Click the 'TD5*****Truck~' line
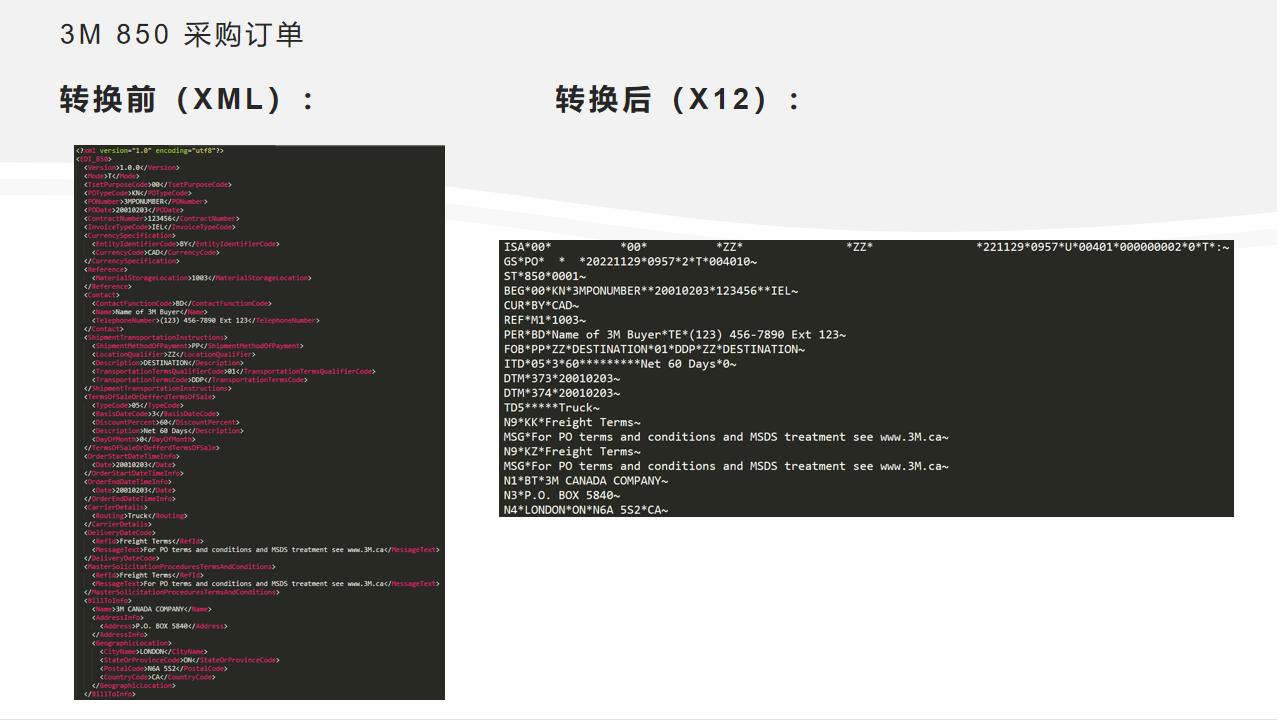 point(551,408)
